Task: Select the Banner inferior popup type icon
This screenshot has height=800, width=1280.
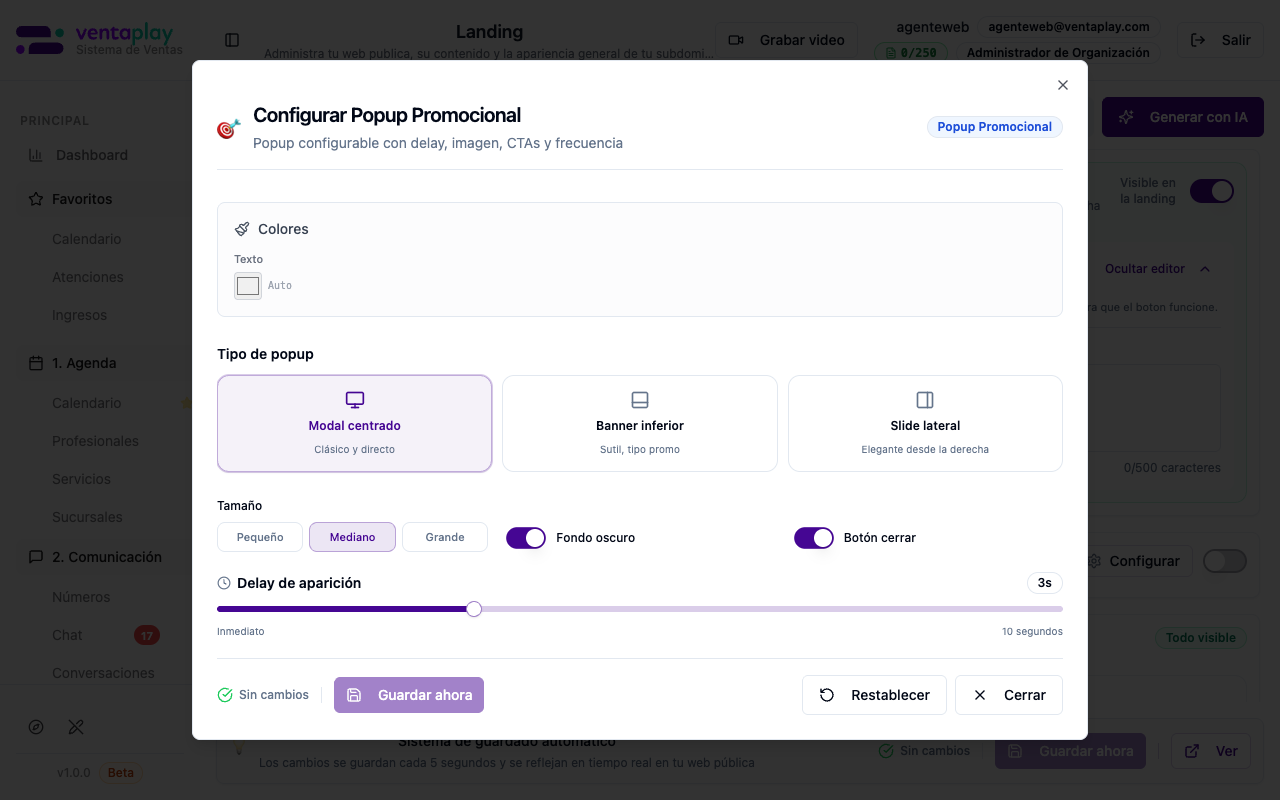Action: pyautogui.click(x=639, y=399)
